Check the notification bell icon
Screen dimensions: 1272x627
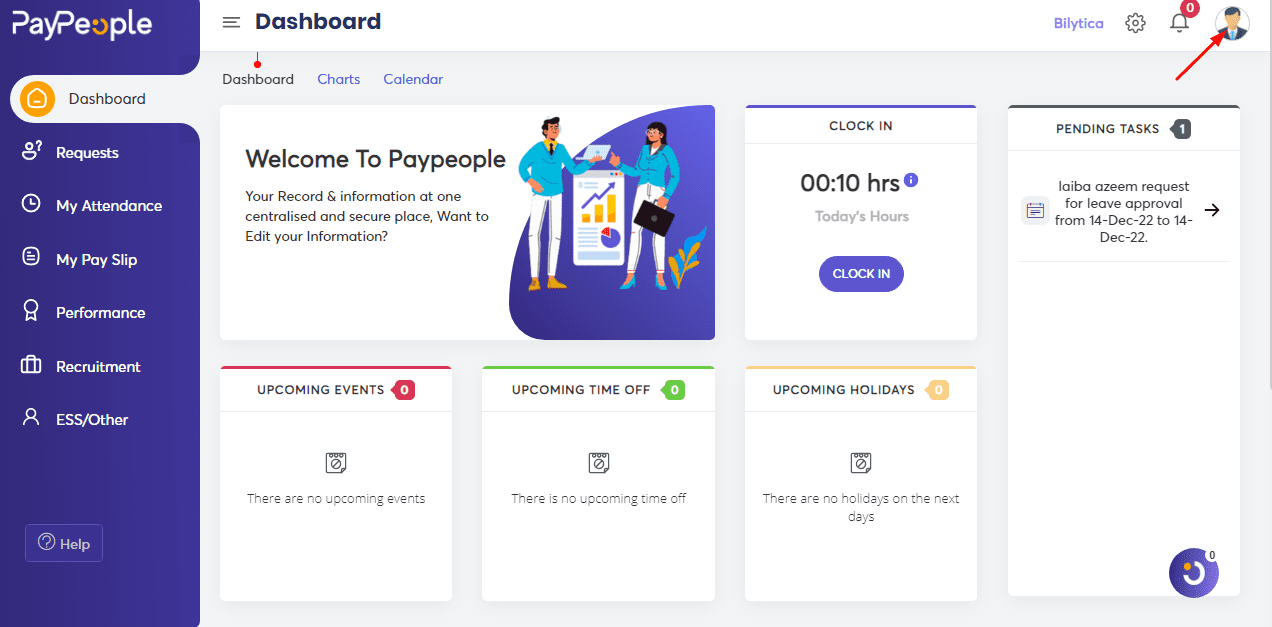[x=1180, y=22]
